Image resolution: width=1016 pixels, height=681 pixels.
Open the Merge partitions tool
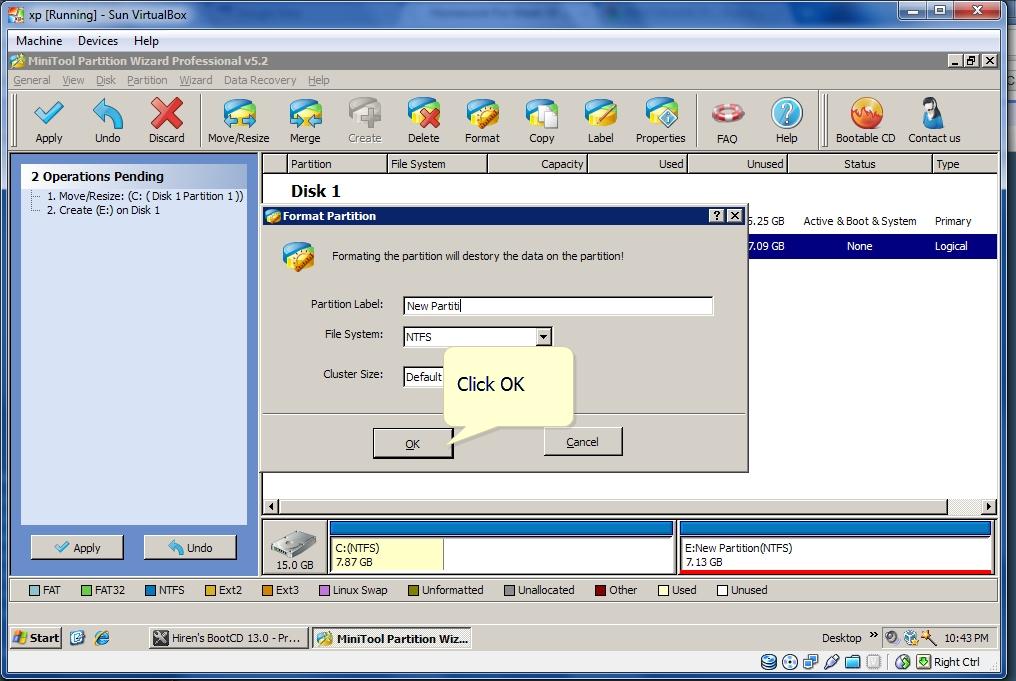[x=305, y=120]
